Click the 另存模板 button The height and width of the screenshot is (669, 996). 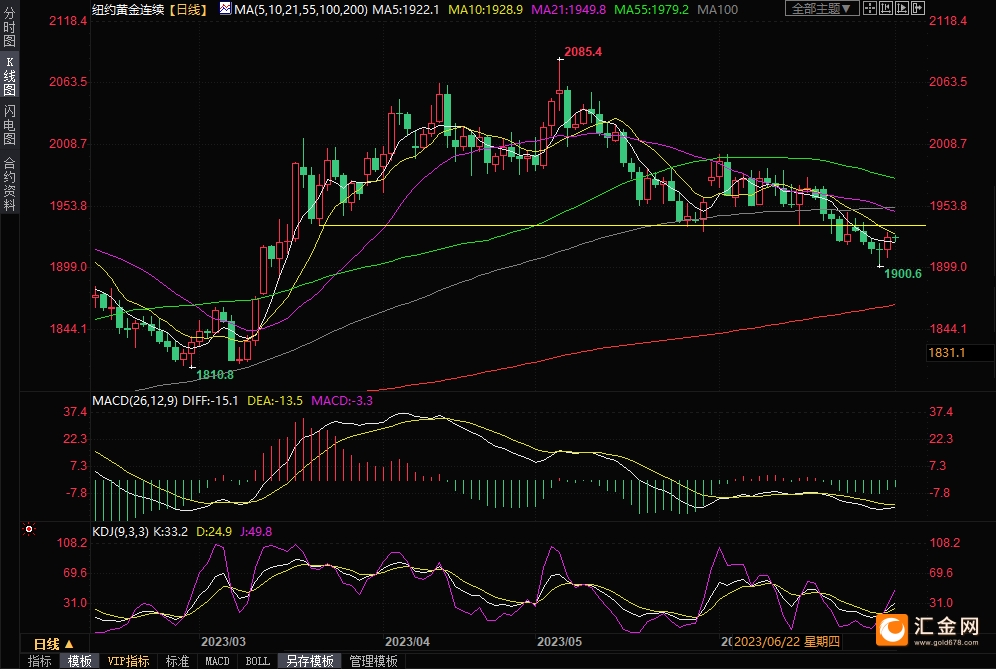309,661
